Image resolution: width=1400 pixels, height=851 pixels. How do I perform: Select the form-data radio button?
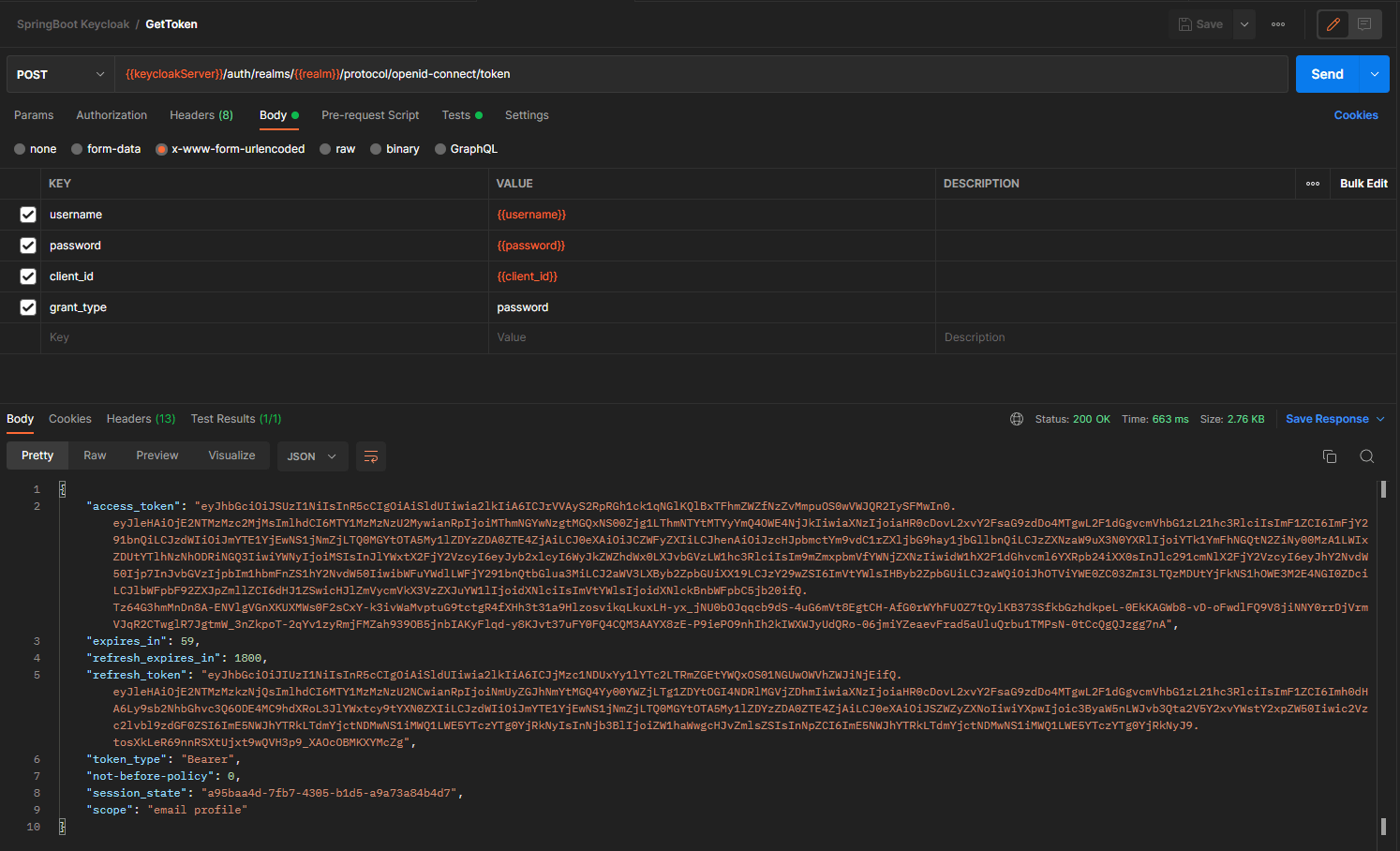coord(77,149)
